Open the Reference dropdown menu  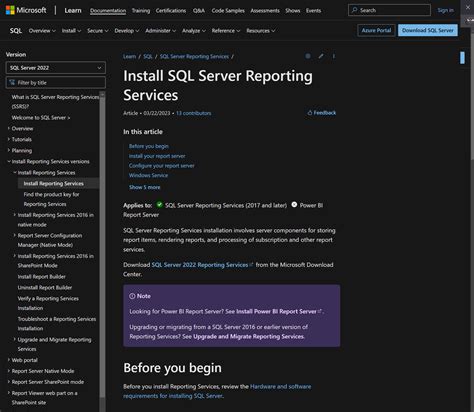click(x=226, y=31)
